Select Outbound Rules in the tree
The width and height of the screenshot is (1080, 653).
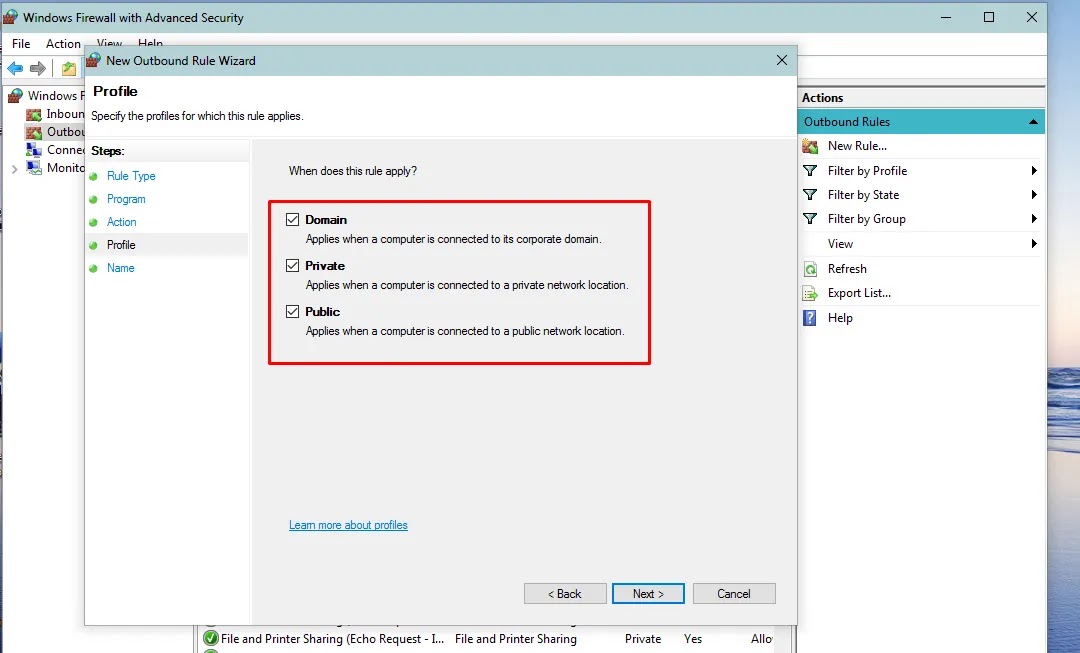[x=65, y=132]
